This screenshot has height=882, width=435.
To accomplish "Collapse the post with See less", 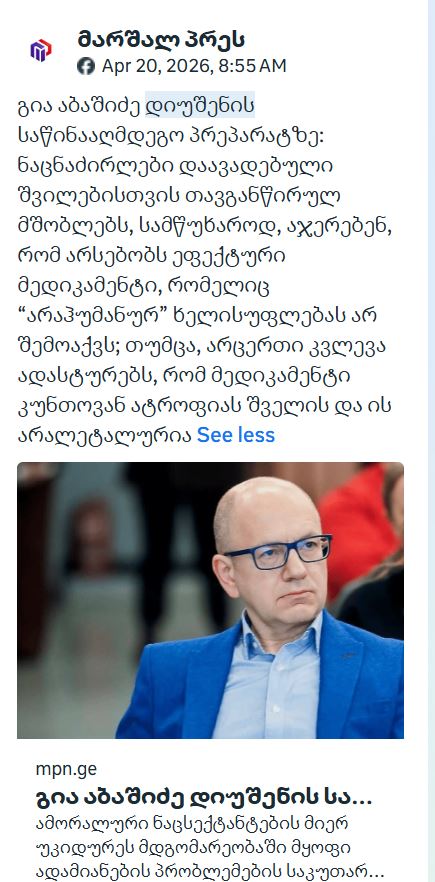I will pyautogui.click(x=236, y=435).
